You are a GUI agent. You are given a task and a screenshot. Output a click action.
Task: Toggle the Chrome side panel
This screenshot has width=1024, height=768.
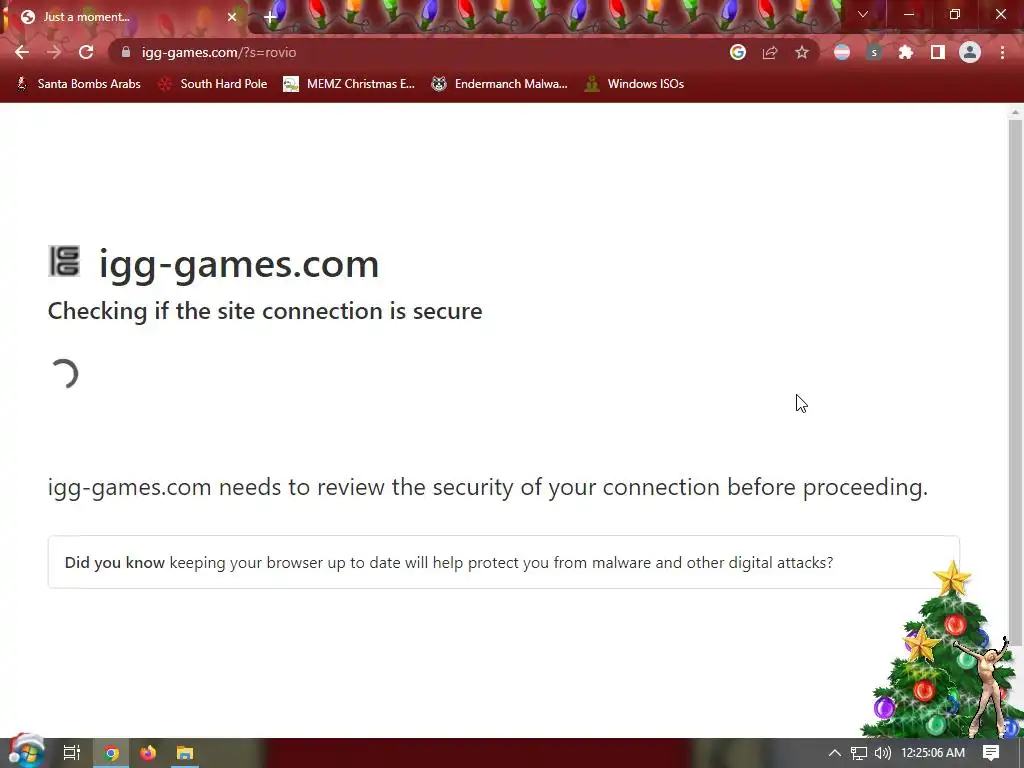pyautogui.click(x=938, y=52)
